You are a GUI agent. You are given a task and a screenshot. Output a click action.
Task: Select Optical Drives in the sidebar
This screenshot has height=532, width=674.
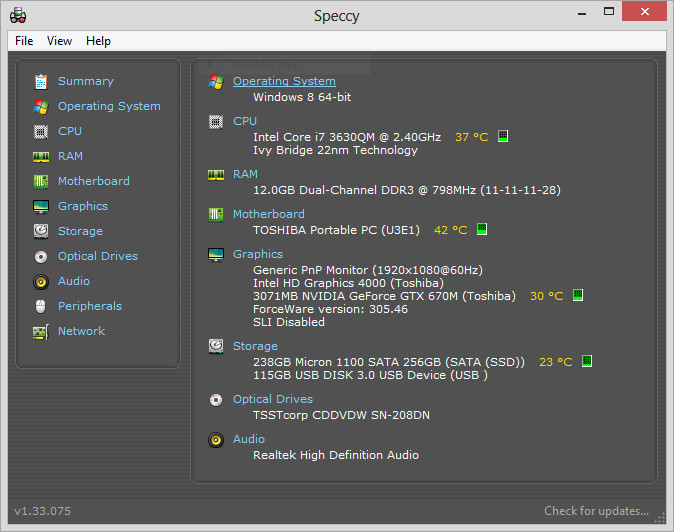point(98,256)
